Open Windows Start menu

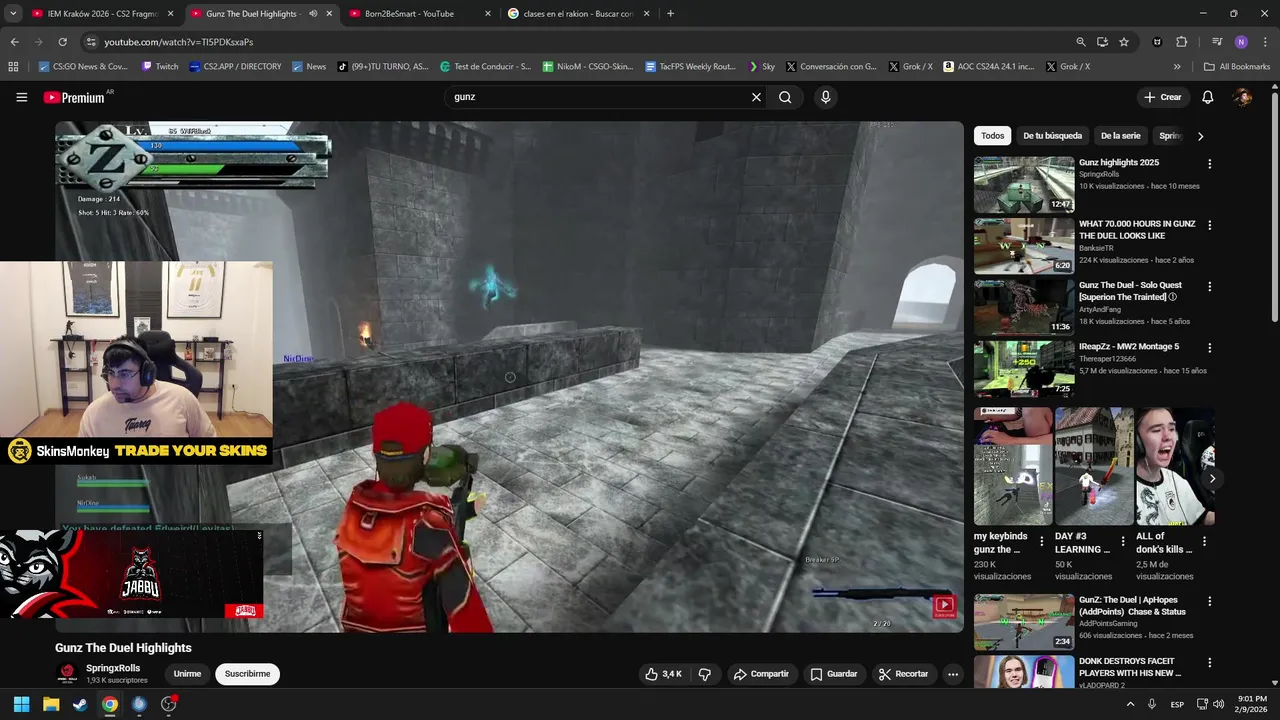21,704
